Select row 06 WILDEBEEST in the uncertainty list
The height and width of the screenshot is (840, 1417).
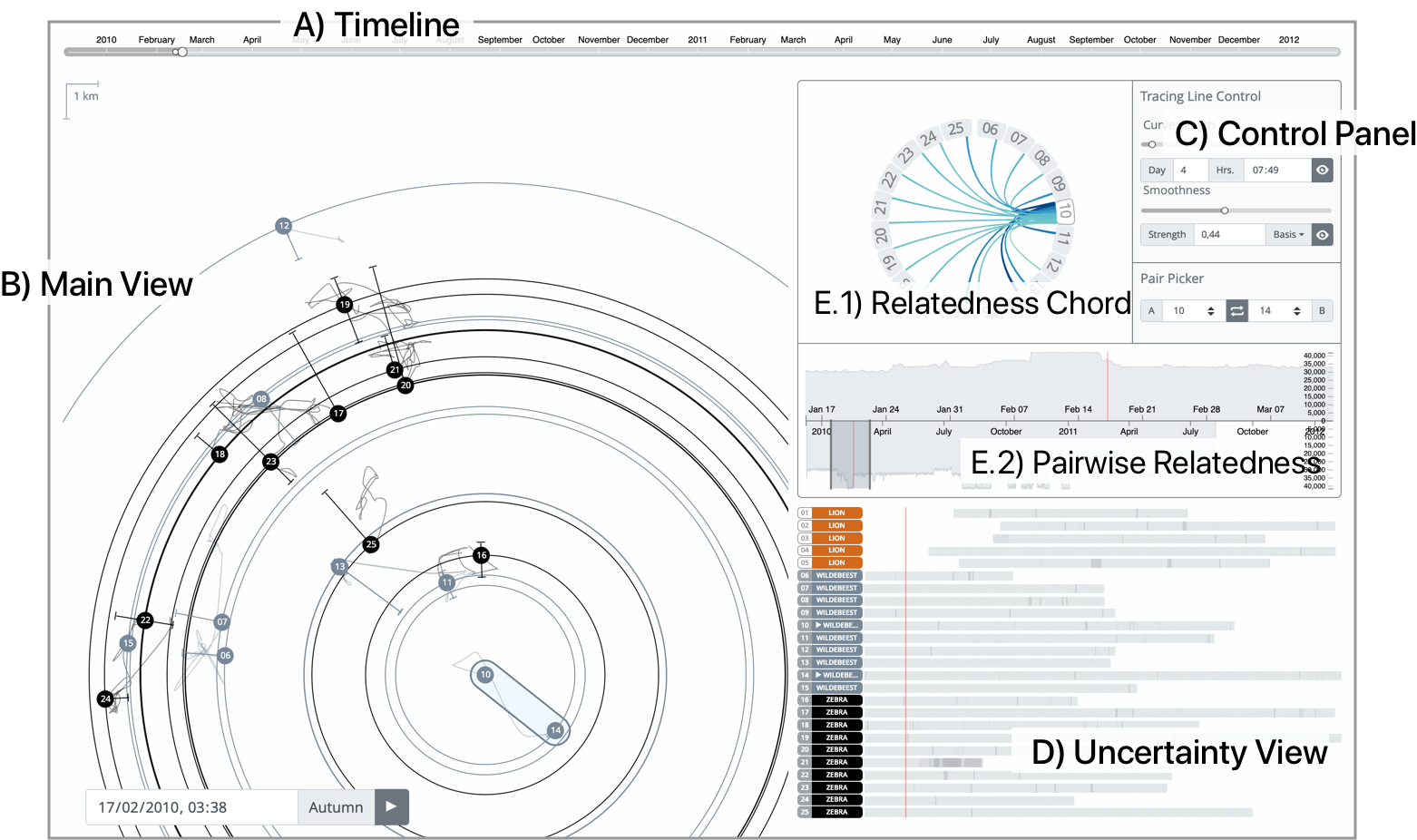(830, 575)
